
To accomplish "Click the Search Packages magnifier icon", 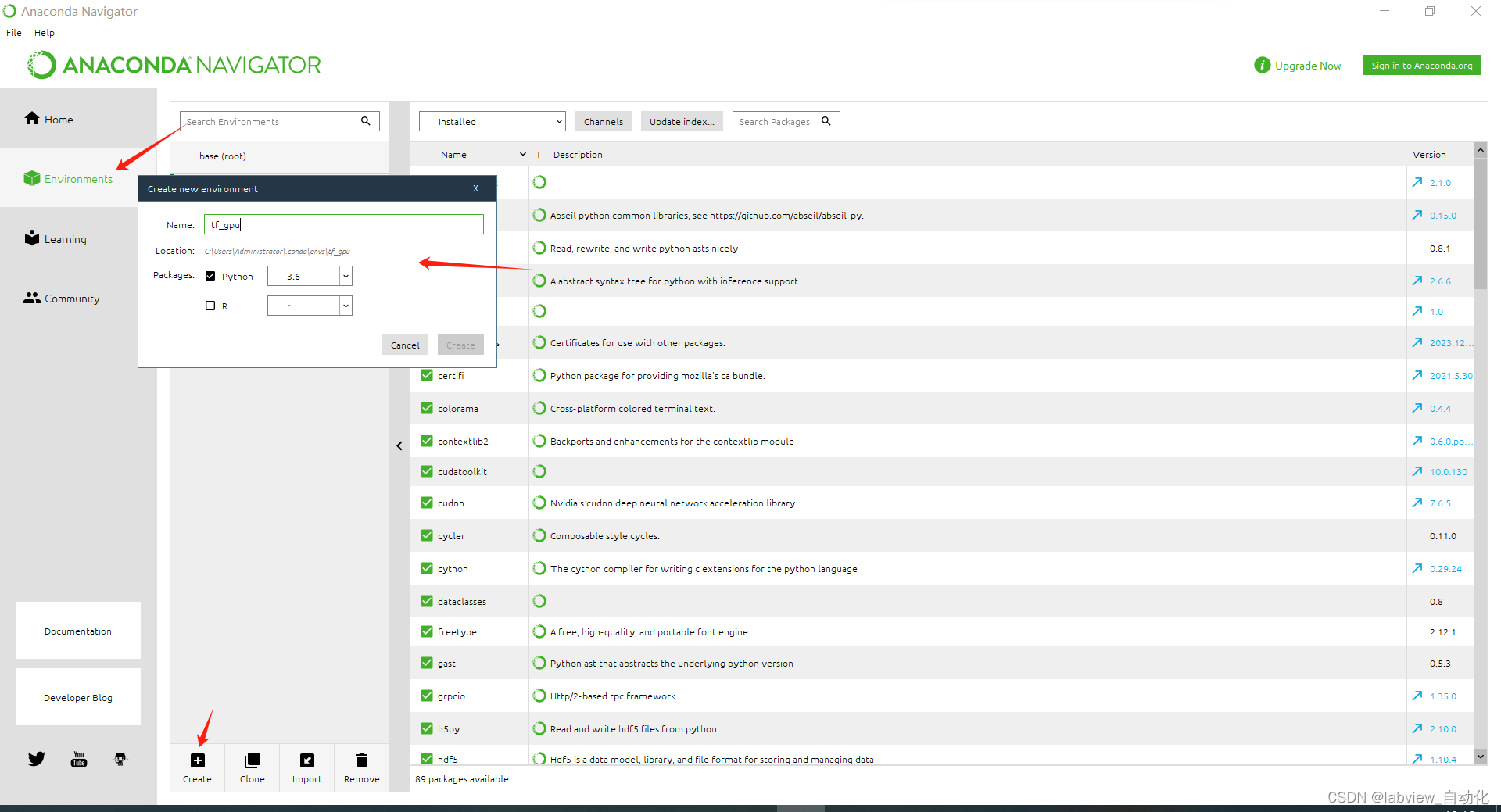I will [826, 121].
